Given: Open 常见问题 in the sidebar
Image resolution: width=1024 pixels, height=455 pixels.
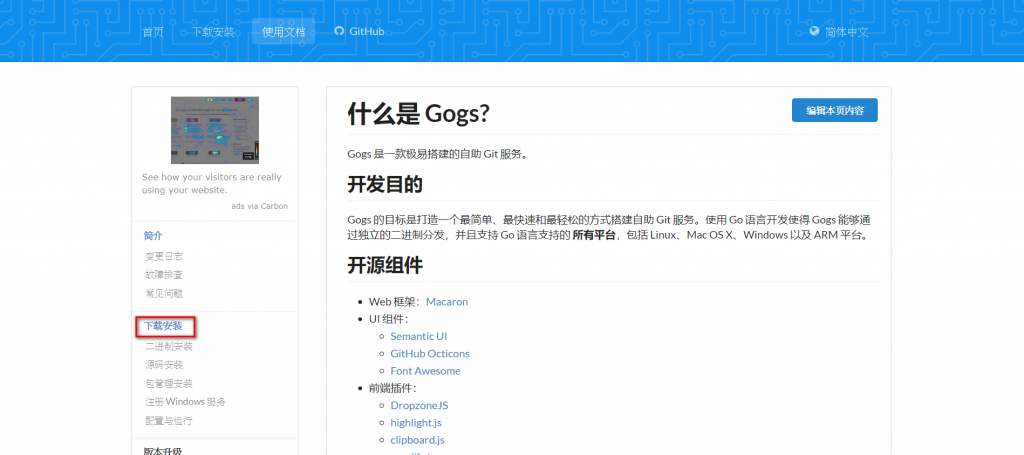Looking at the screenshot, I should click(164, 294).
